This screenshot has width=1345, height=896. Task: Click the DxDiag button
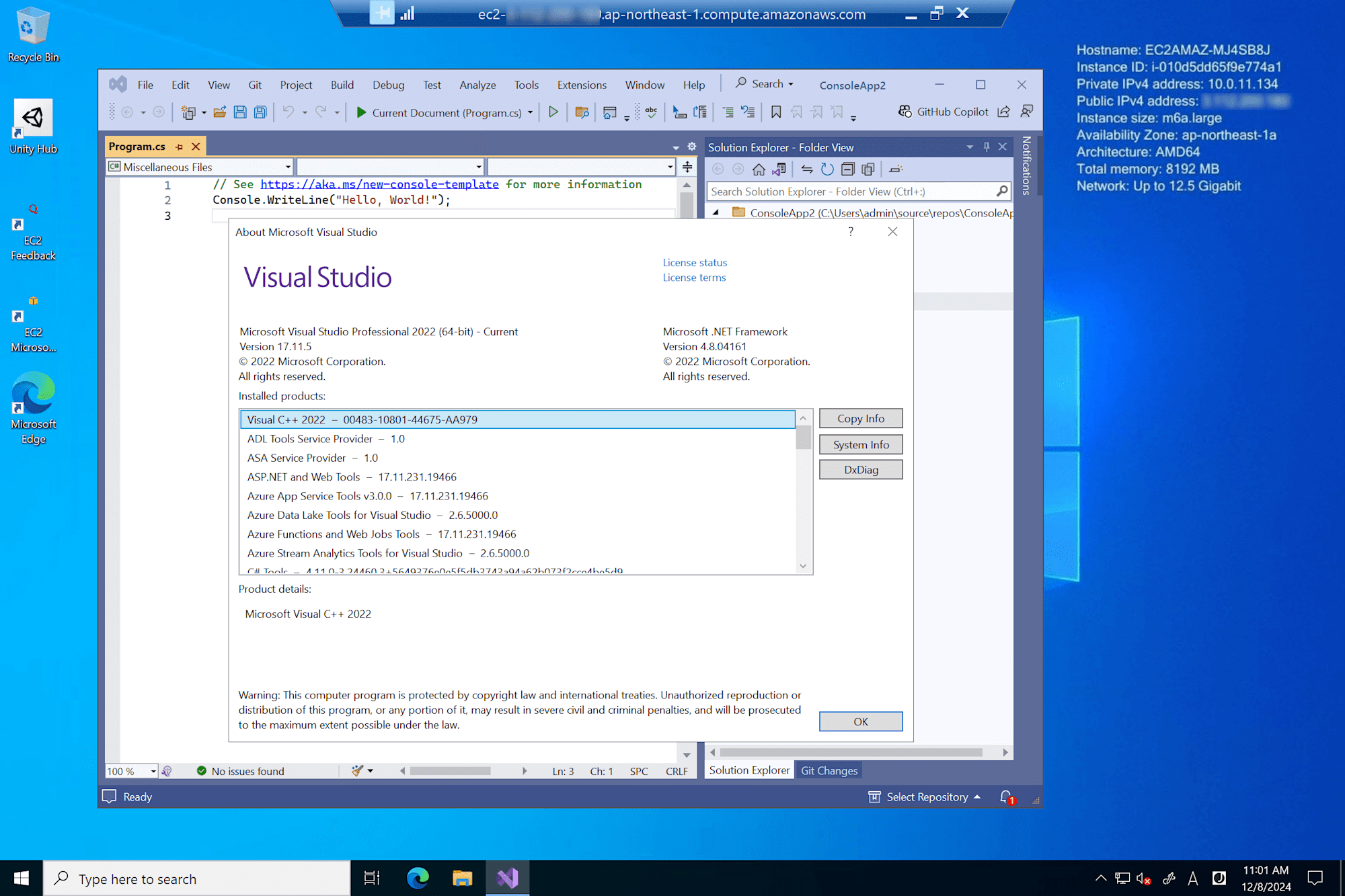(861, 470)
